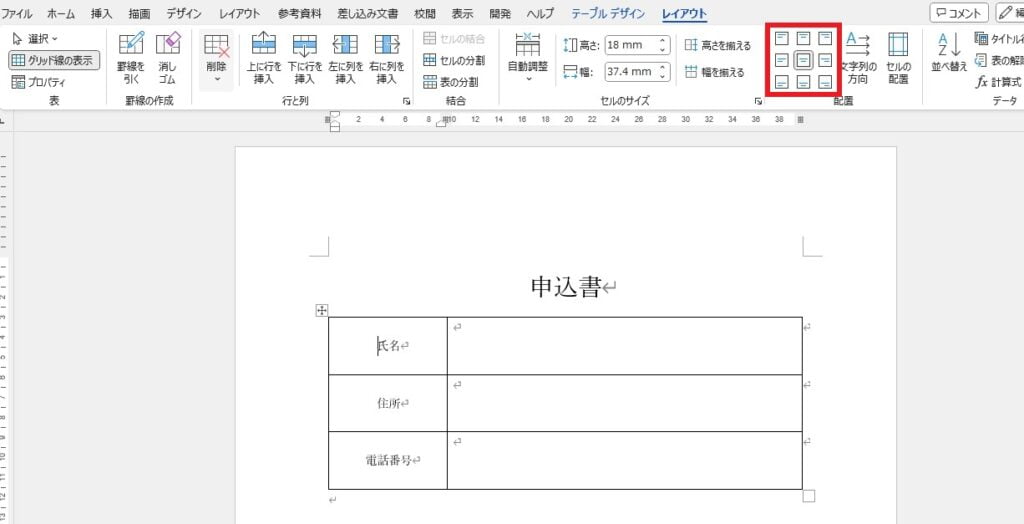Toggle グリッド線の表示 gridlines
Viewport: 1024px width, 524px height.
[54, 61]
